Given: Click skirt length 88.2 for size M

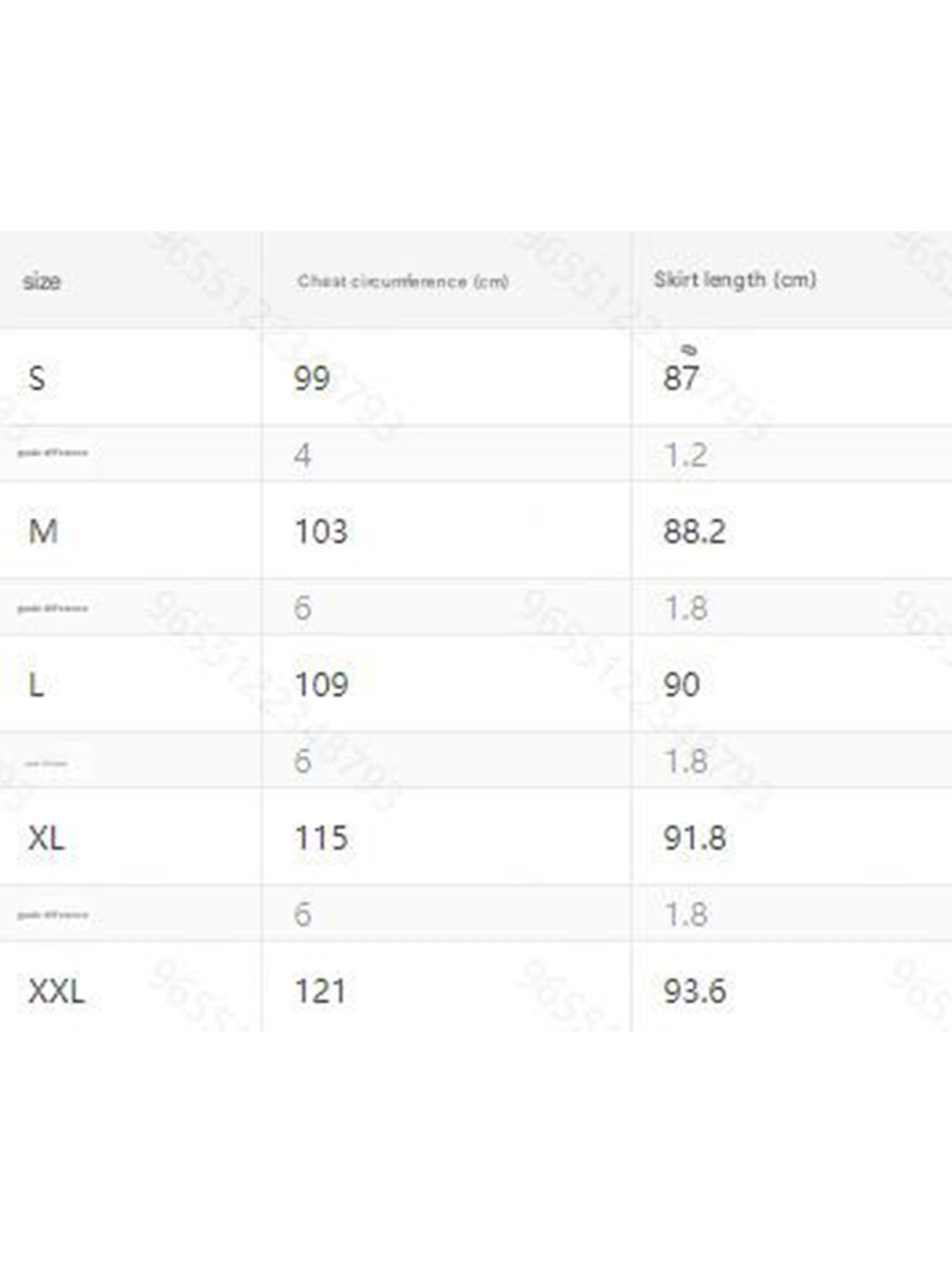Looking at the screenshot, I should pos(694,531).
